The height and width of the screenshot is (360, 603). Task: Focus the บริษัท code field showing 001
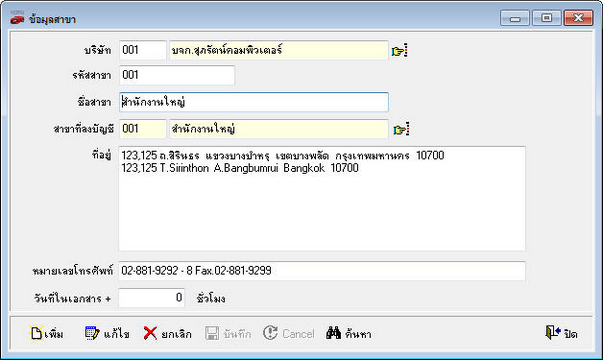click(143, 50)
